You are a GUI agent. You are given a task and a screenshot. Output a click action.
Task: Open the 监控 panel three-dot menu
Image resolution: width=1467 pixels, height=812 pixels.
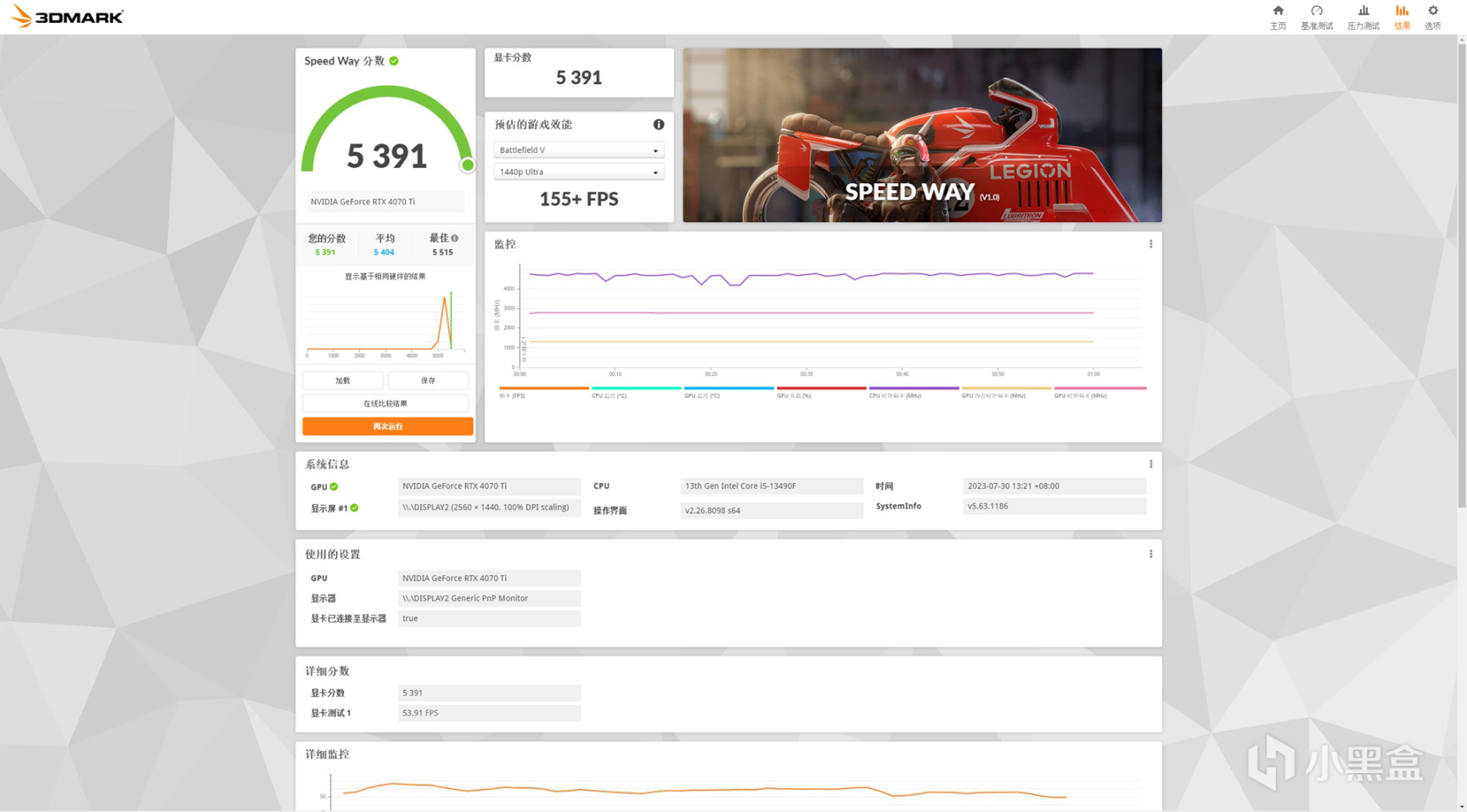1151,244
